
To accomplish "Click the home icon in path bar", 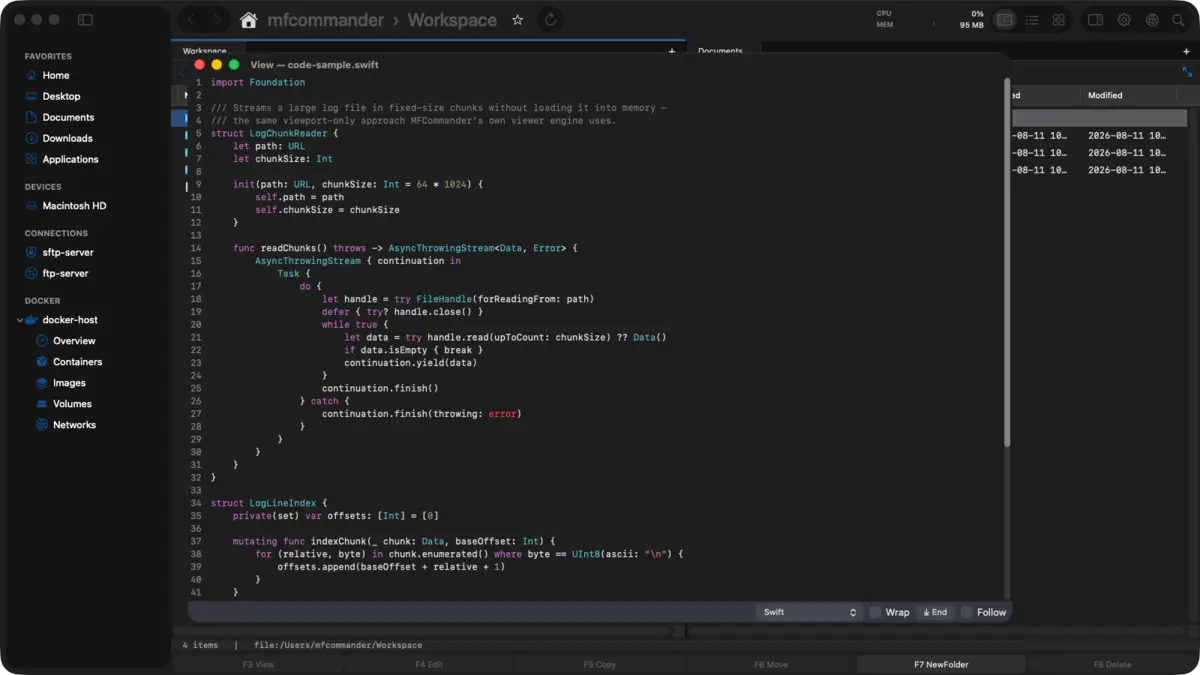I will click(x=249, y=20).
